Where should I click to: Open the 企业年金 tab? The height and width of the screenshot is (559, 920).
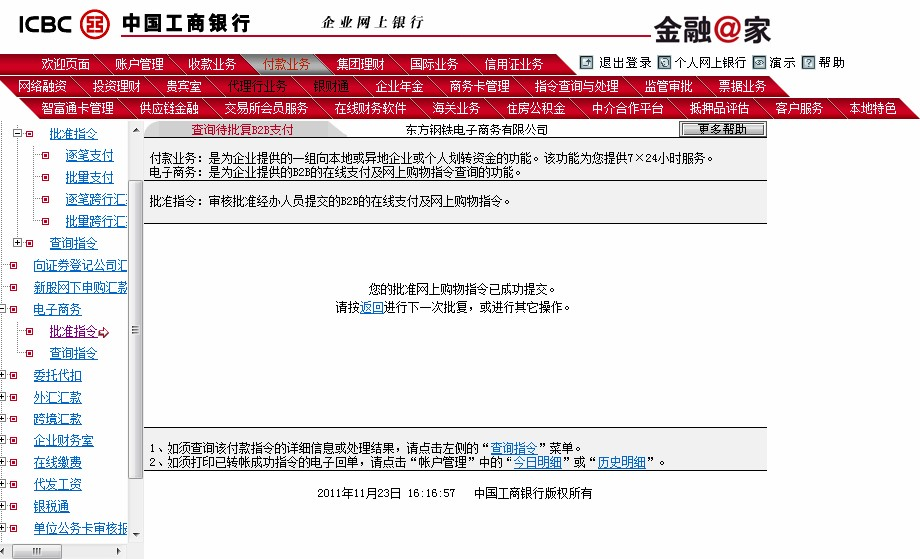[x=399, y=86]
